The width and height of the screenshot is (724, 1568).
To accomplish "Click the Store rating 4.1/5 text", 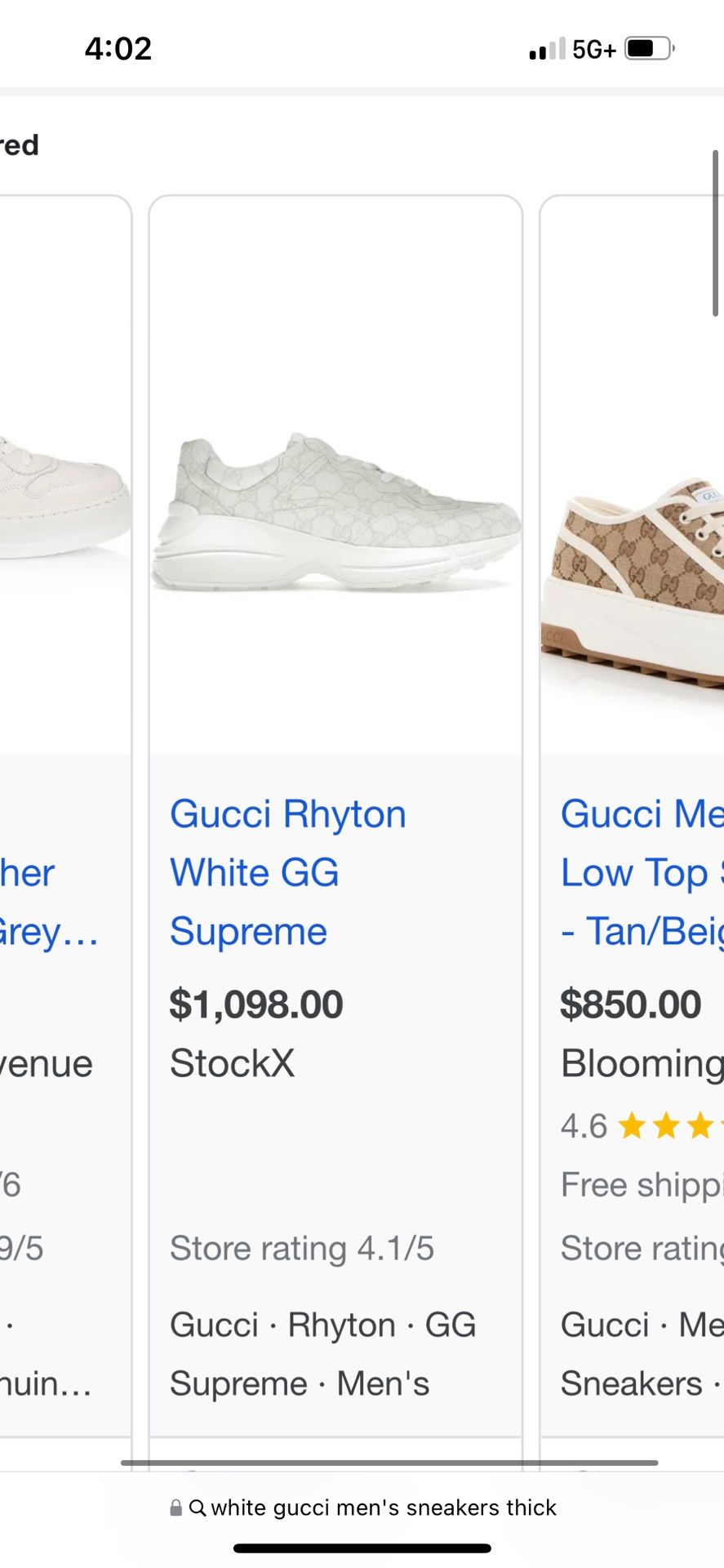I will 301,1249.
